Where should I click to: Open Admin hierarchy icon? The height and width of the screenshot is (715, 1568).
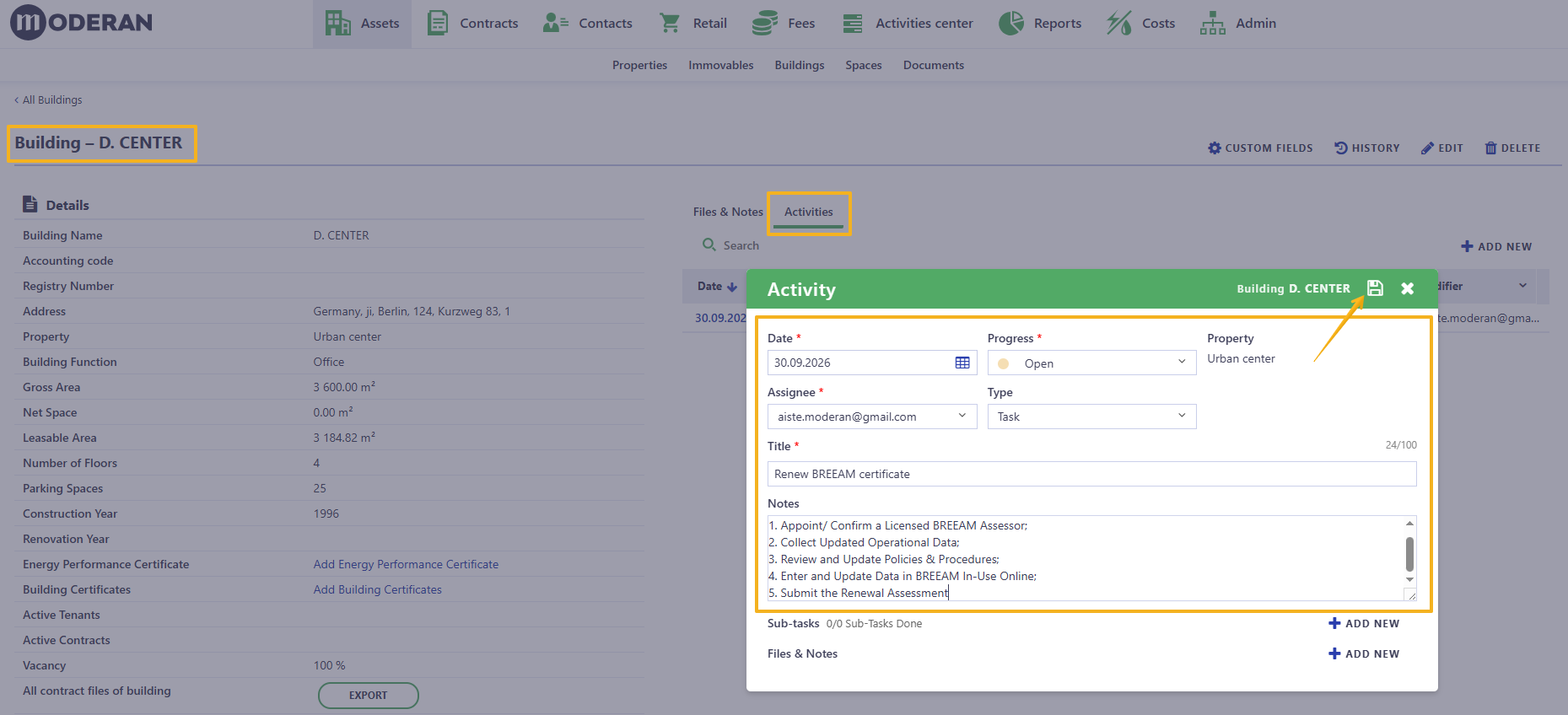tap(1213, 23)
